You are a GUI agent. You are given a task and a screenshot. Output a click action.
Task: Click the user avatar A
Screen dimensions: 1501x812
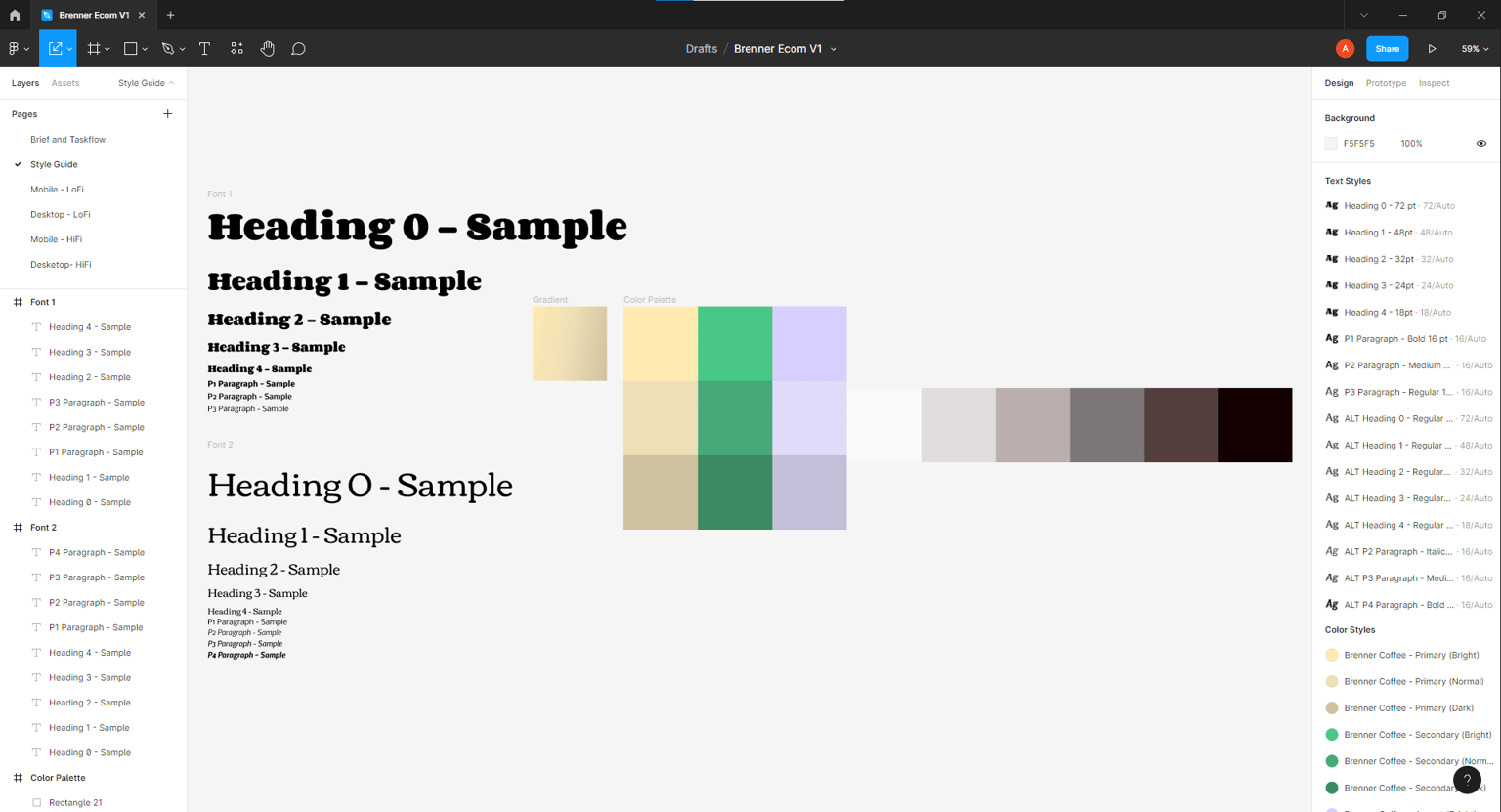pos(1345,49)
